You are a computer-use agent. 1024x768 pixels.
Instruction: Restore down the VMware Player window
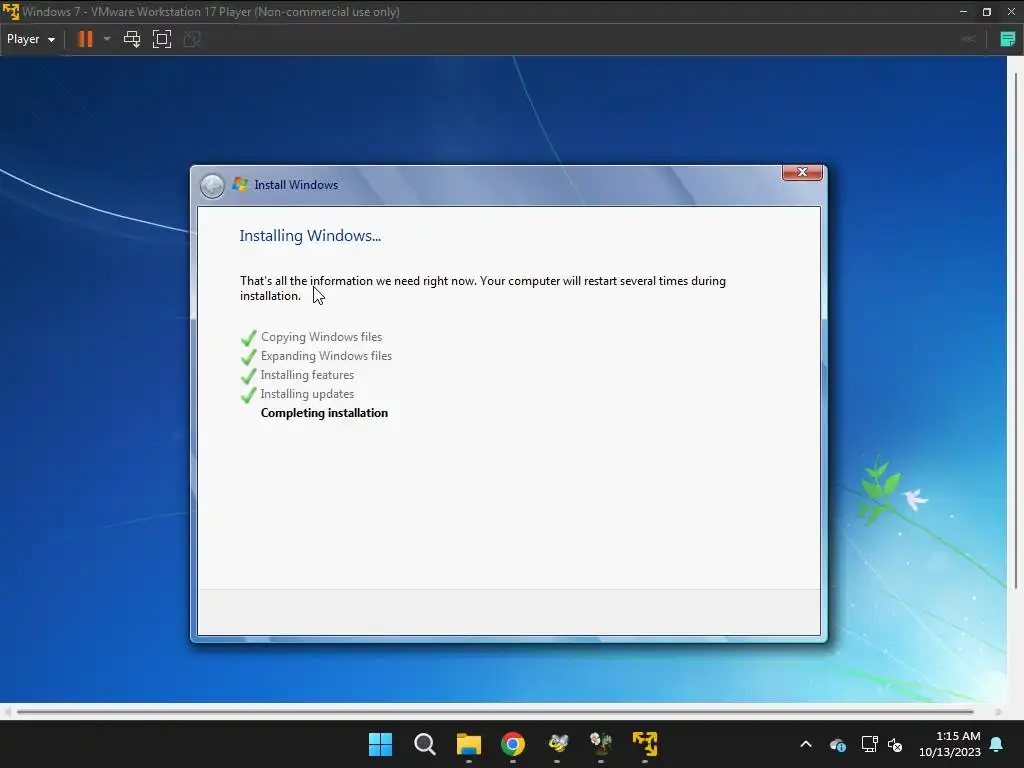[x=987, y=12]
